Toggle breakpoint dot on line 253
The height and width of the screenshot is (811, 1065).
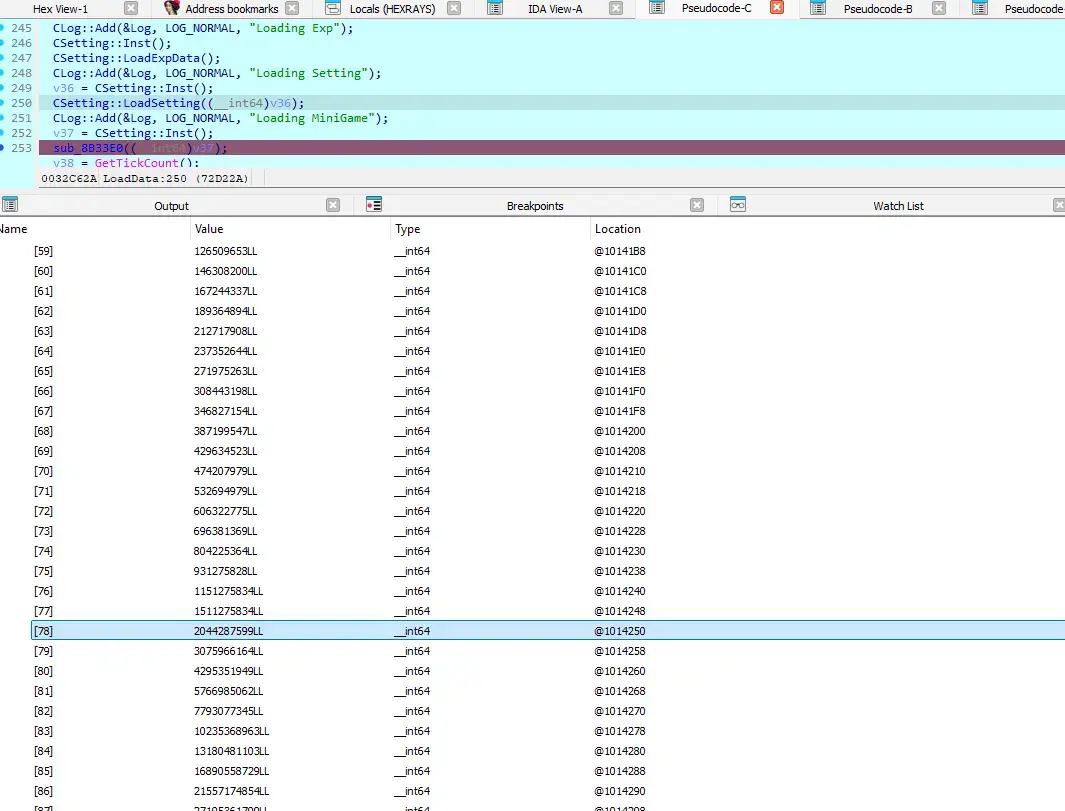tap(2, 147)
